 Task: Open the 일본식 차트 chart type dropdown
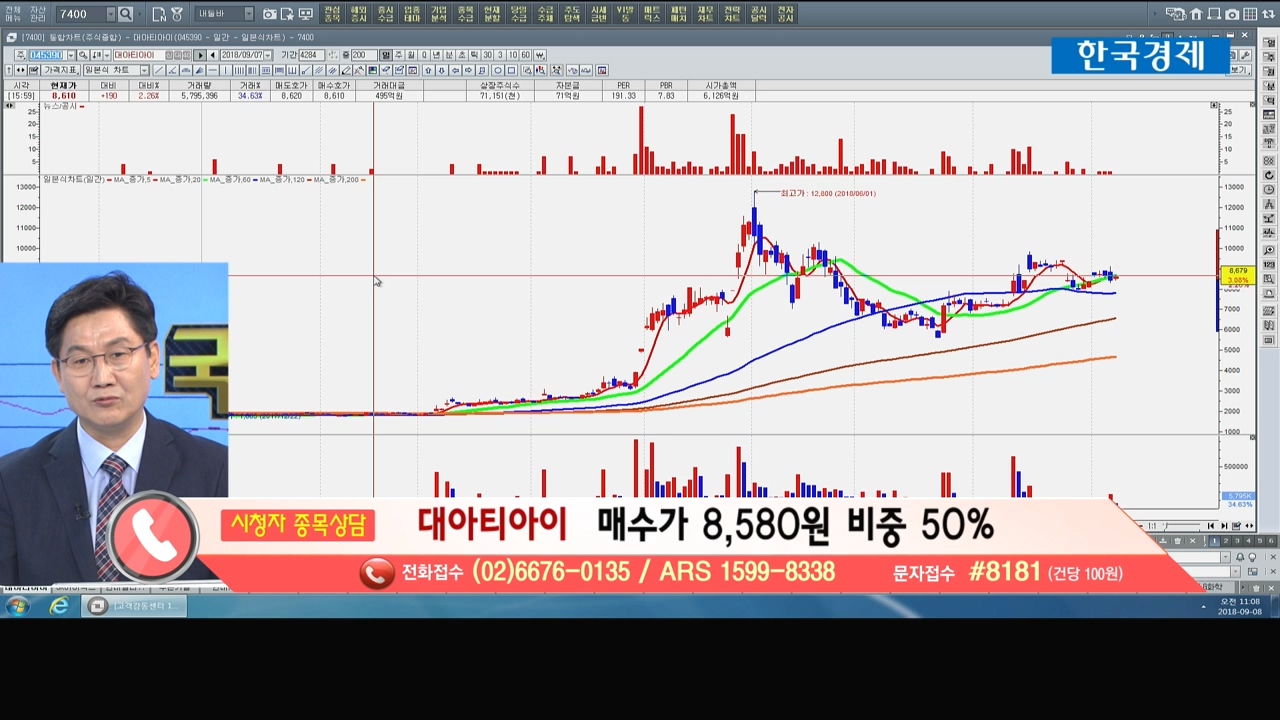point(145,70)
